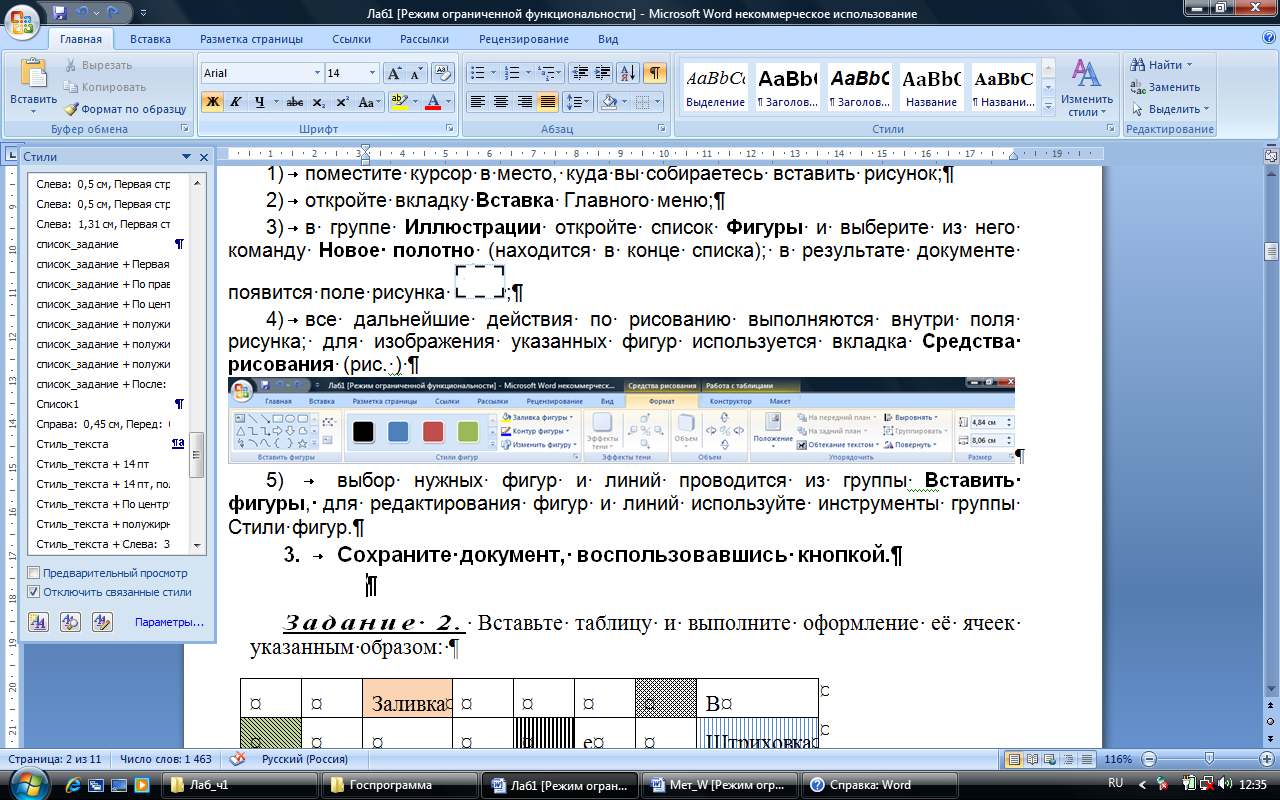Viewport: 1280px width, 800px height.
Task: Apply yellow text highlight color
Action: coord(397,102)
